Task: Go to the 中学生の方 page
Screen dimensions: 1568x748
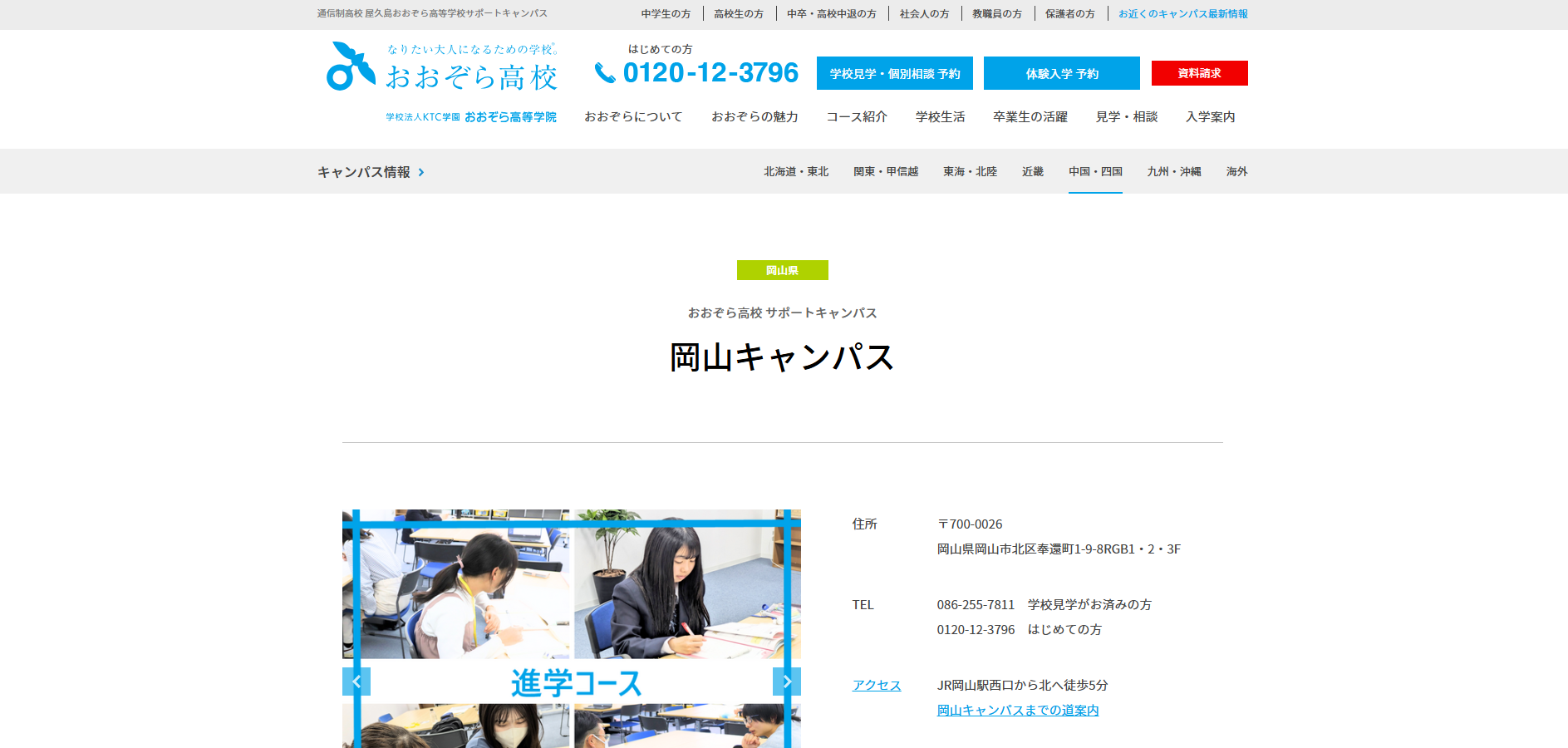Action: pos(666,14)
